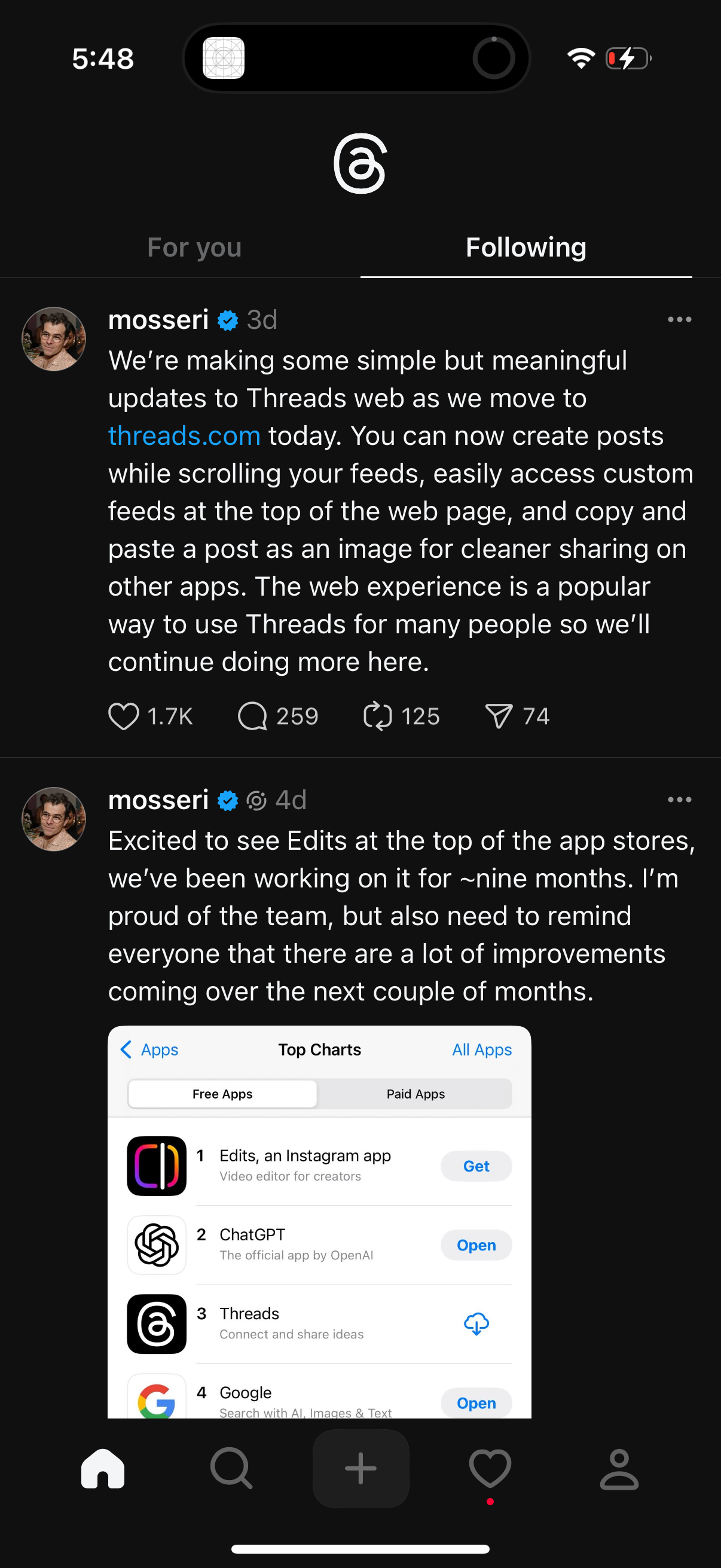Compose a new thread with the plus icon
721x1568 pixels.
360,1469
